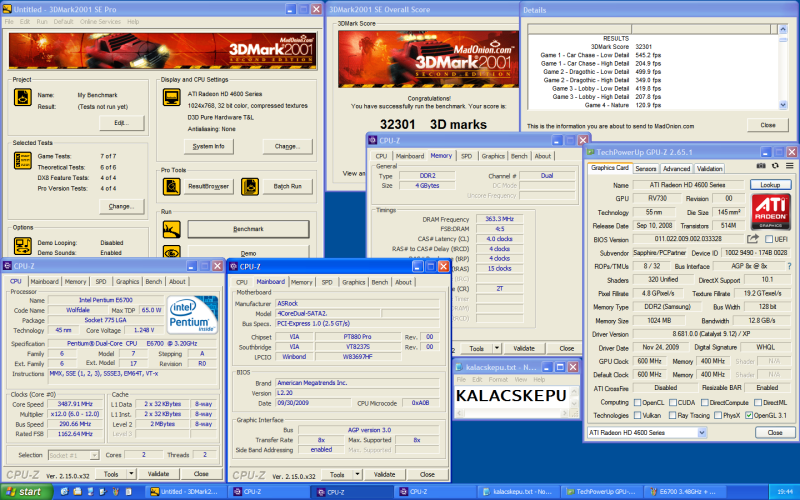Click the Project icon in 3DMark2001
This screenshot has width=800, height=500.
(x=22, y=97)
